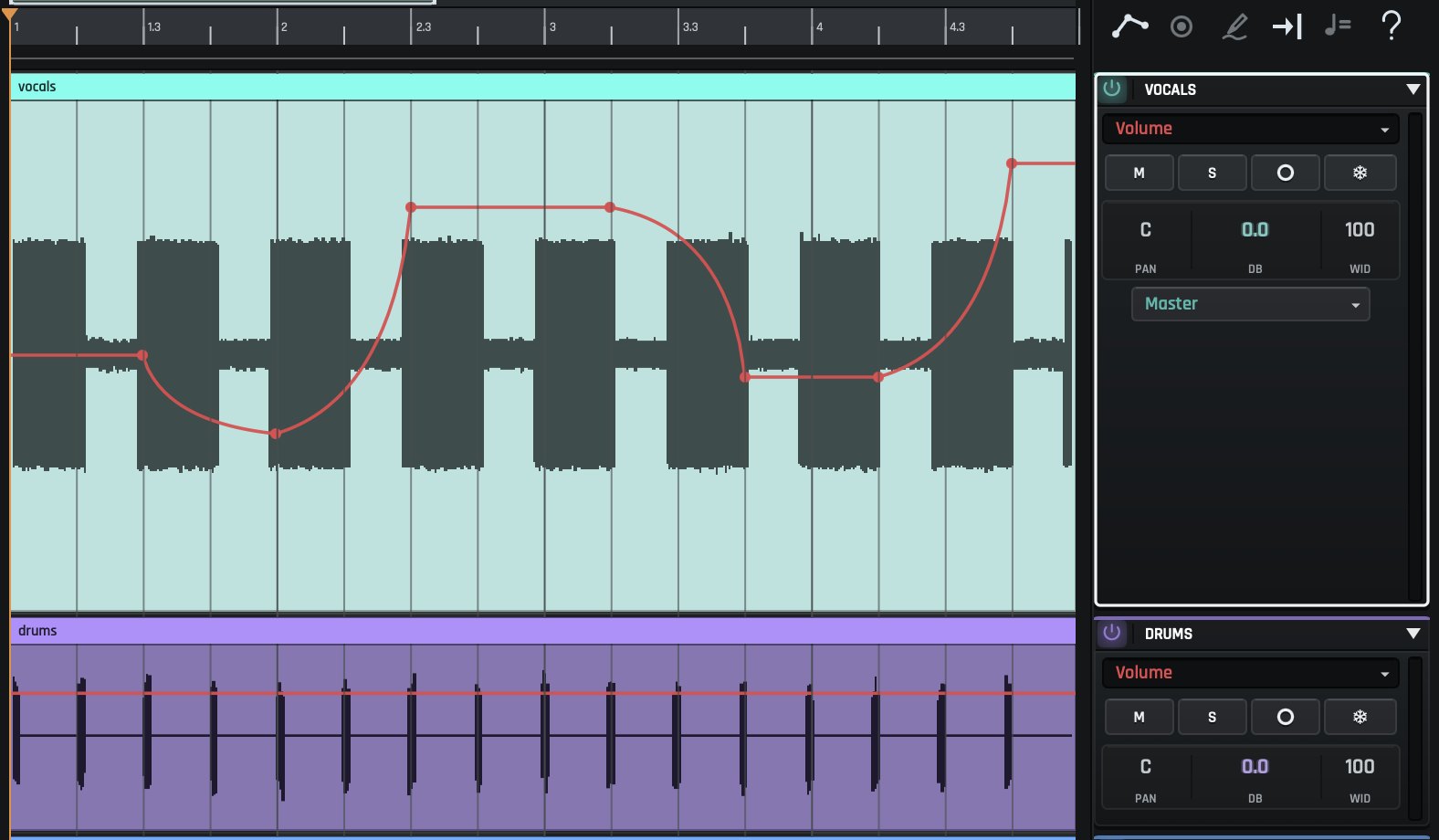Select the vocals automation point at 2.3

tap(411, 207)
